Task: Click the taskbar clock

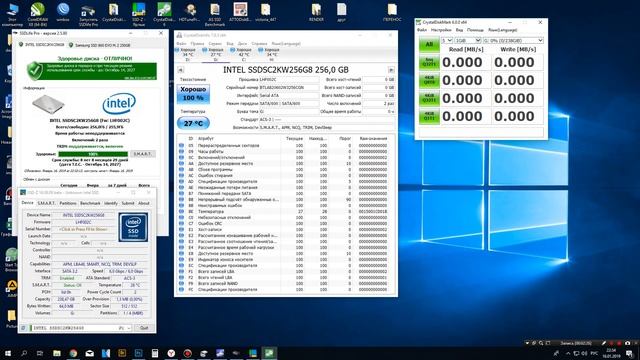Action: [x=611, y=353]
